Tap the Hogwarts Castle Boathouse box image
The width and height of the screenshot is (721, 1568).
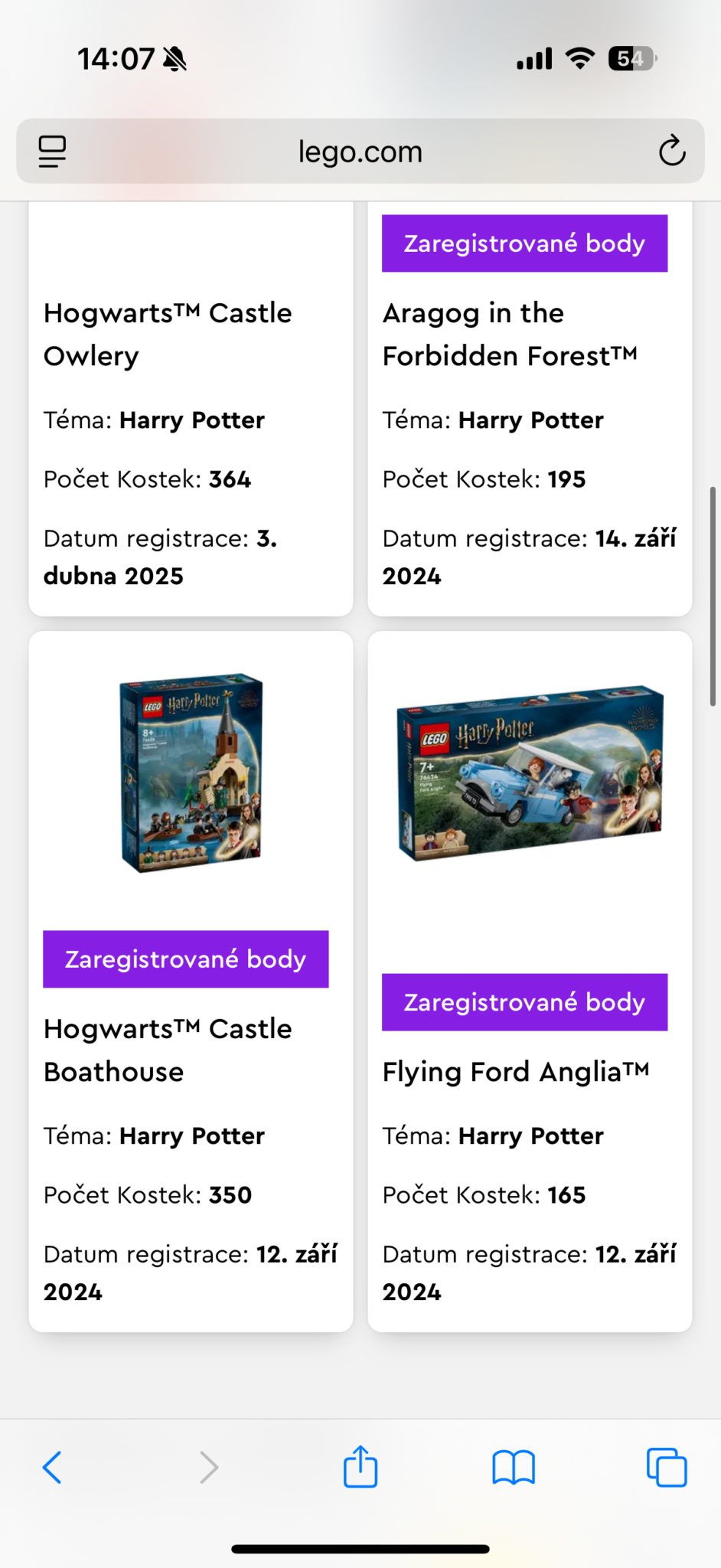point(190,773)
